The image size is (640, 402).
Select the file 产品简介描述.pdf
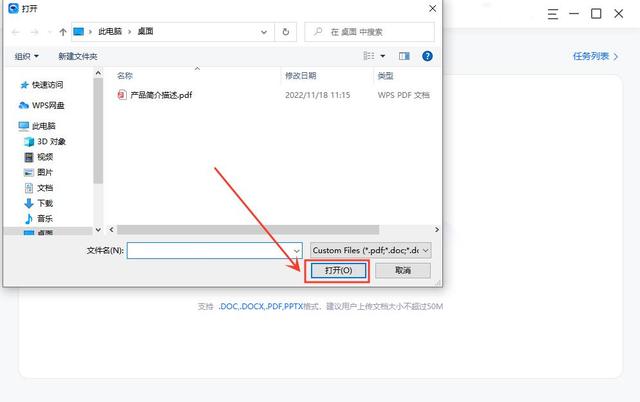pos(161,95)
